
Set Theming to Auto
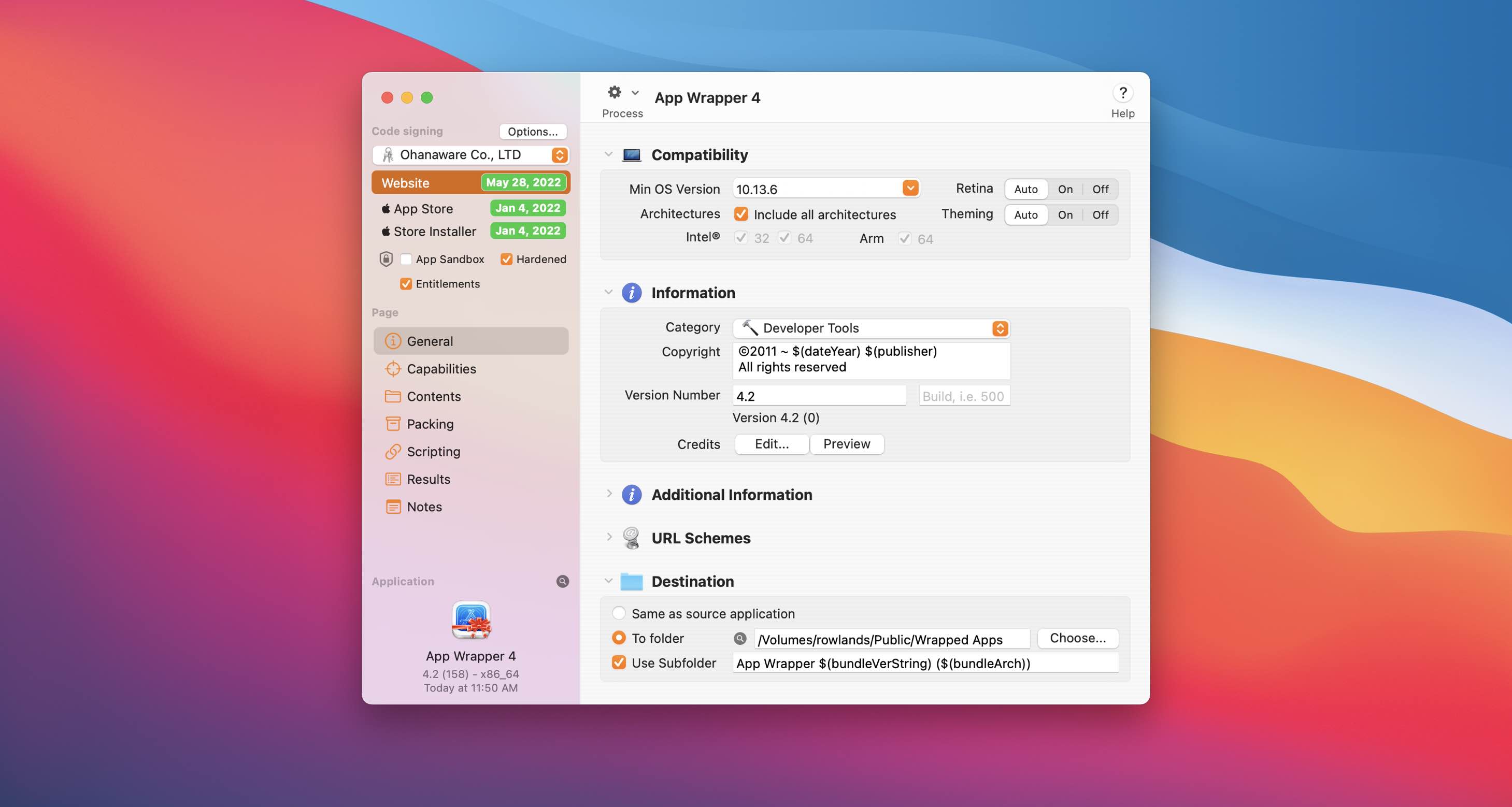(1025, 215)
